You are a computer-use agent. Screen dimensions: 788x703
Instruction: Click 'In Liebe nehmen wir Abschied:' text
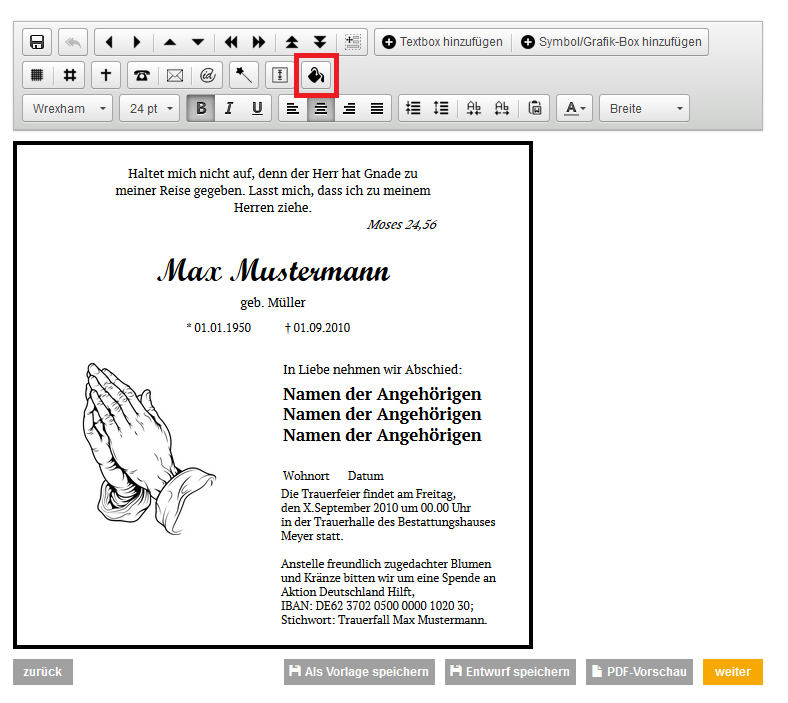372,370
